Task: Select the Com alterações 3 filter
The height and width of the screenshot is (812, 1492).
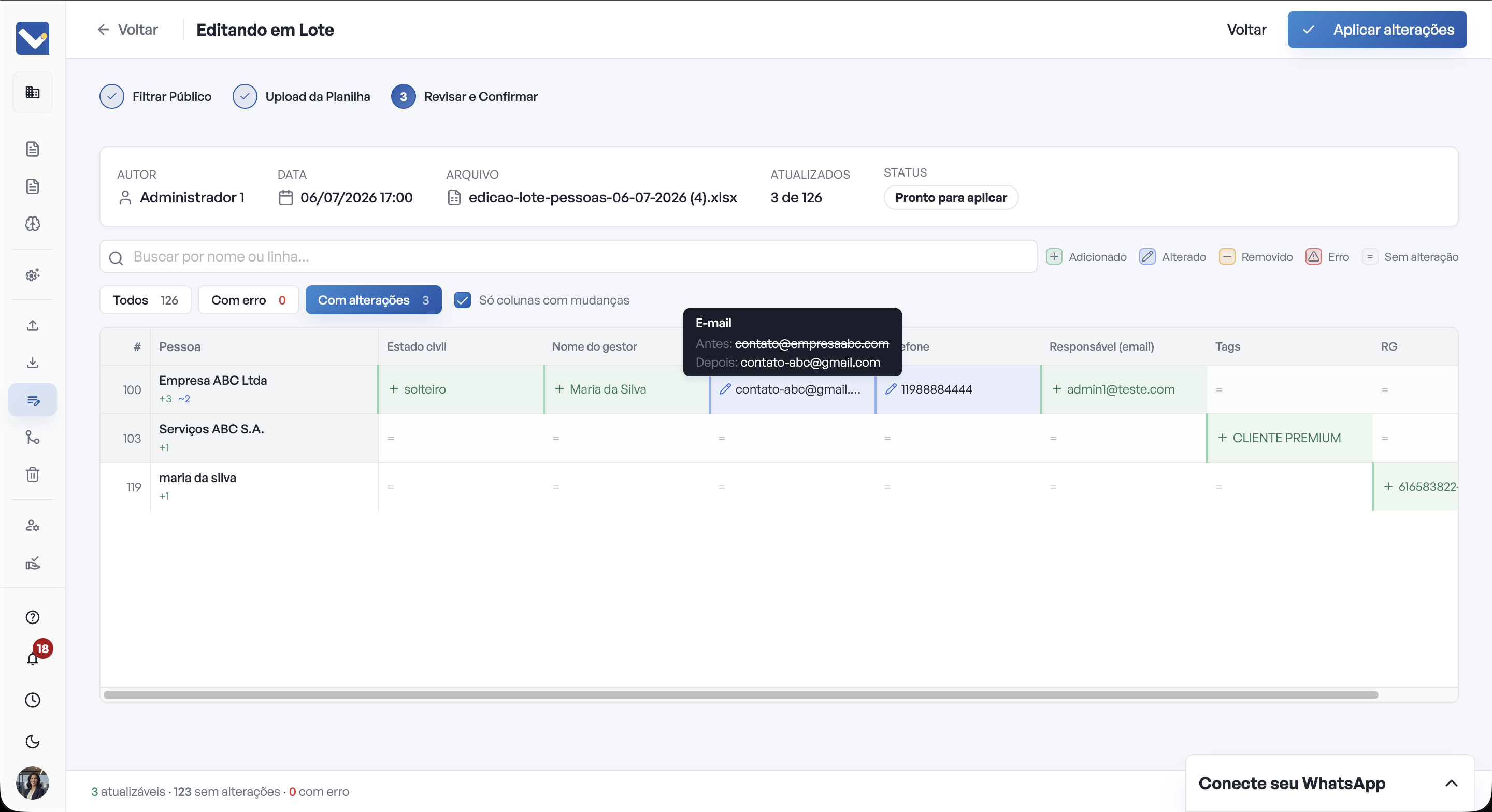Action: (x=374, y=300)
